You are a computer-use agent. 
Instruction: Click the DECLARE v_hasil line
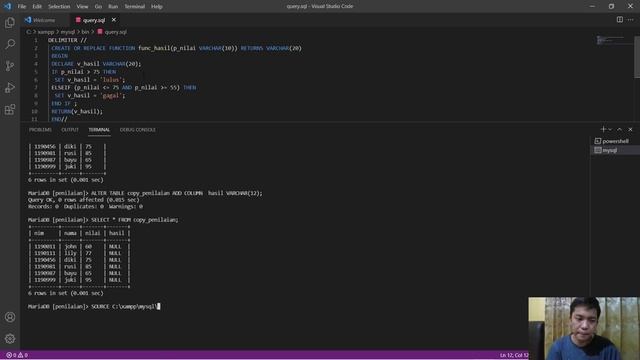pos(96,64)
